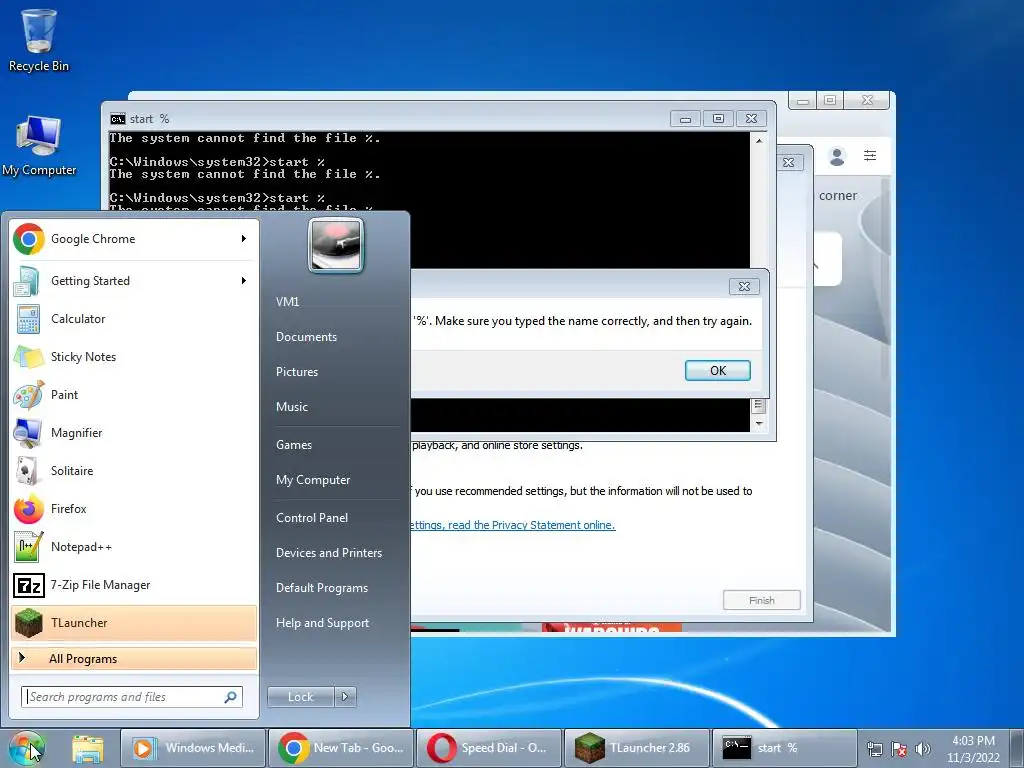The image size is (1024, 768).
Task: Switch to New Tab Google Chrome taskbar item
Action: pyautogui.click(x=342, y=748)
